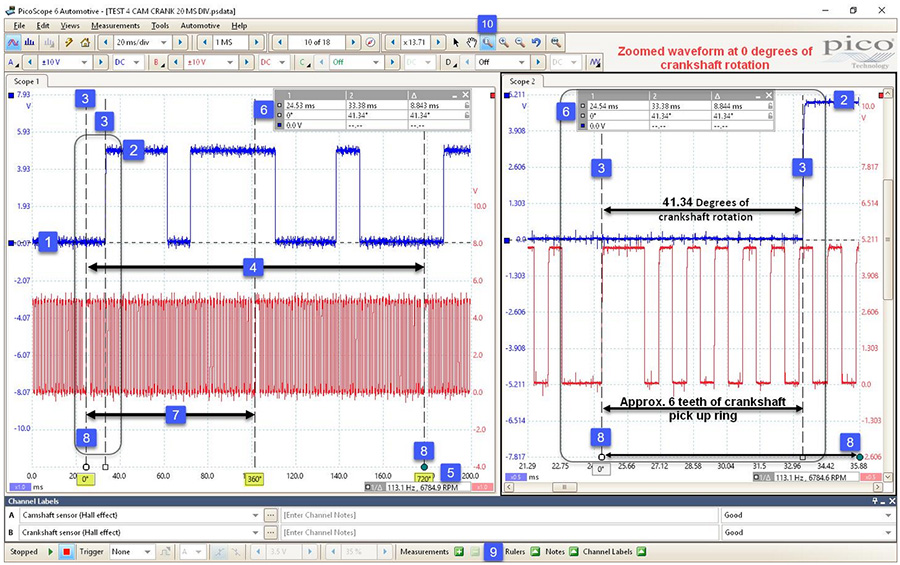Switch to the Scope 2 tab
This screenshot has height=565, width=900.
pos(522,82)
